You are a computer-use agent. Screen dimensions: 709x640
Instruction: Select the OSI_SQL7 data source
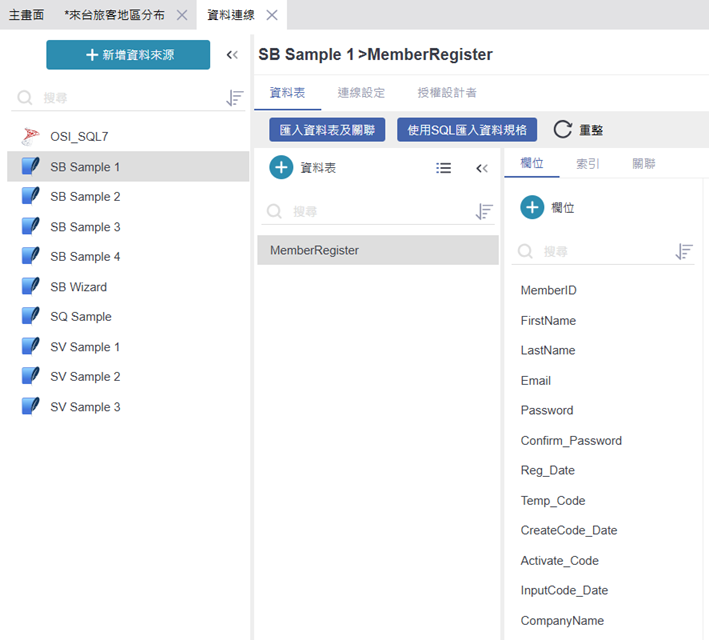tap(79, 136)
